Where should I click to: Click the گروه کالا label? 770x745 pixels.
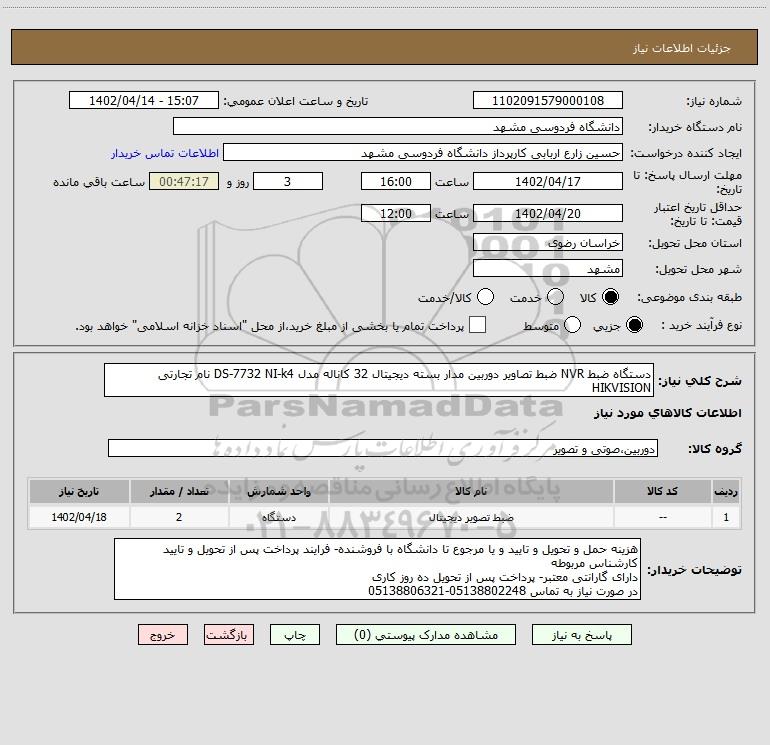[x=715, y=449]
